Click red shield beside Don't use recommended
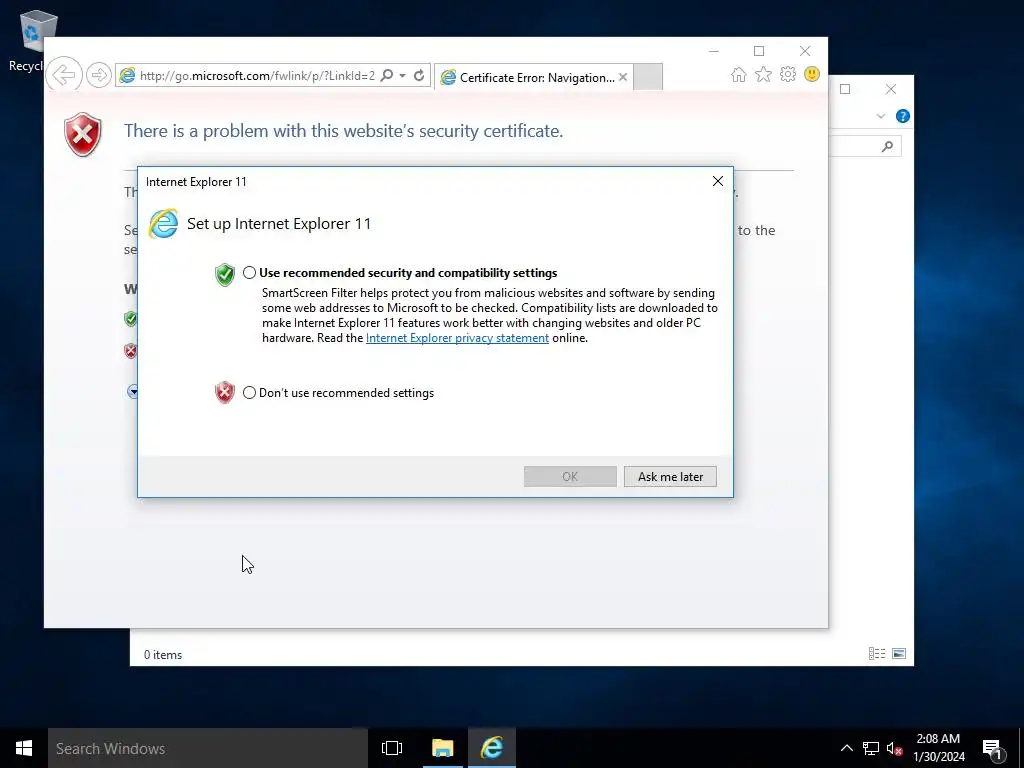The image size is (1024, 768). click(x=225, y=392)
